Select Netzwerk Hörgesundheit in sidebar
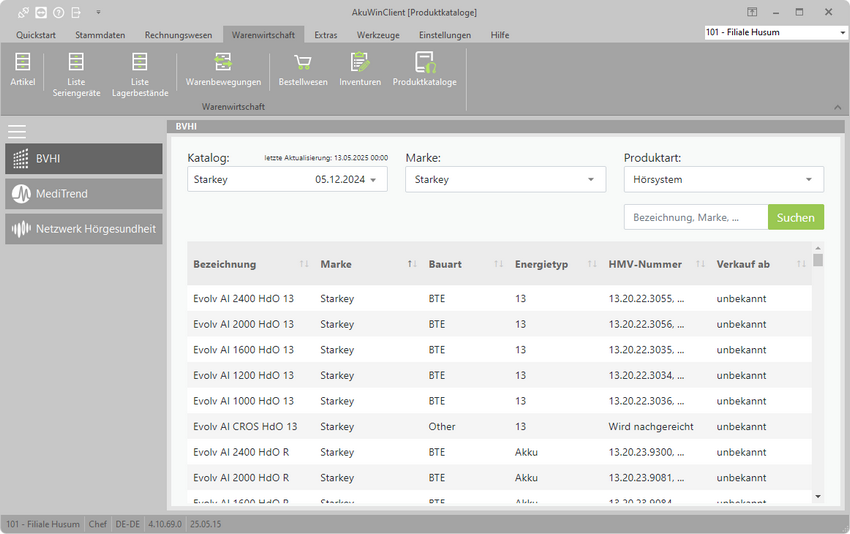The image size is (850, 534). click(84, 229)
